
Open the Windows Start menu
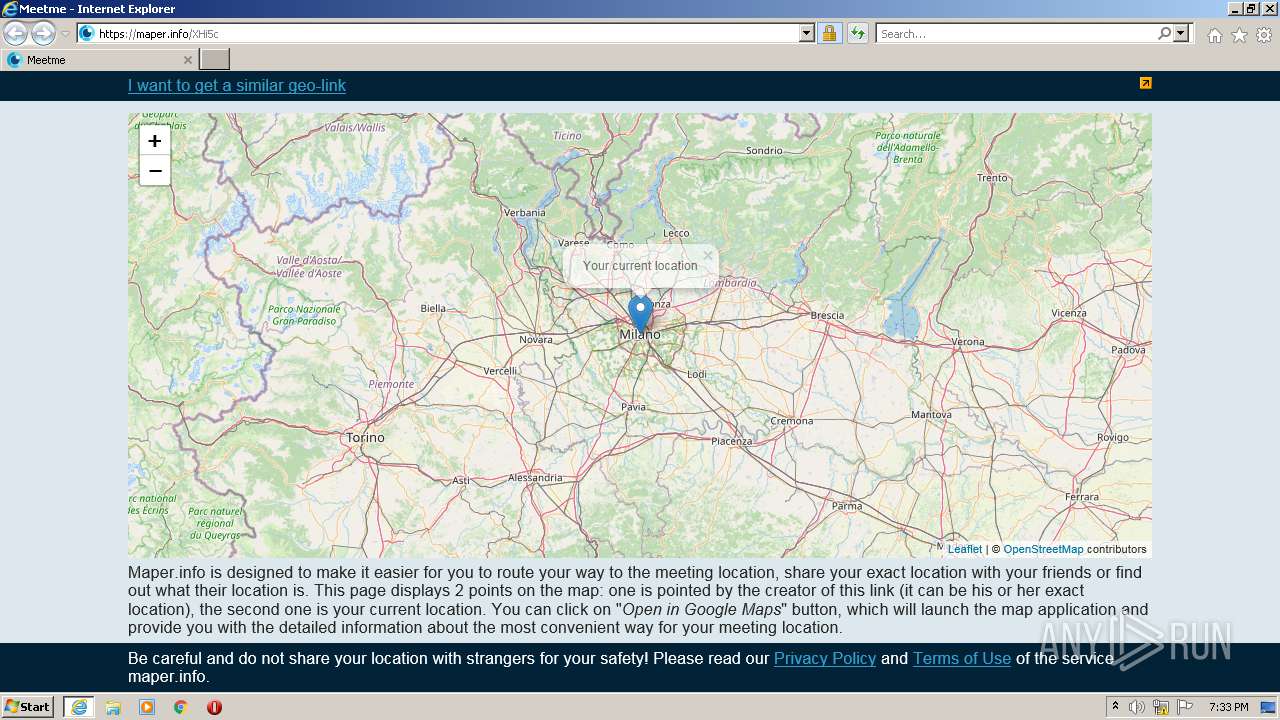28,707
